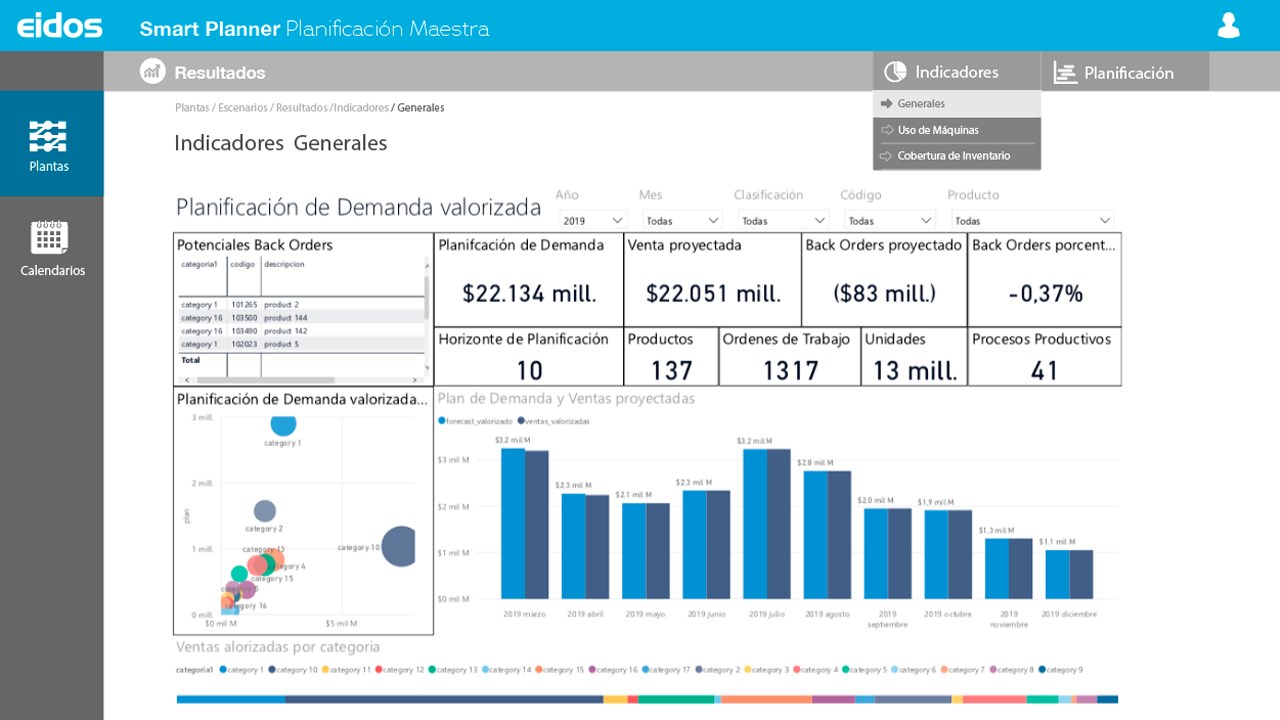This screenshot has width=1280, height=720.
Task: Click the Venta proyectada $22.051 mill. card
Action: tap(713, 280)
